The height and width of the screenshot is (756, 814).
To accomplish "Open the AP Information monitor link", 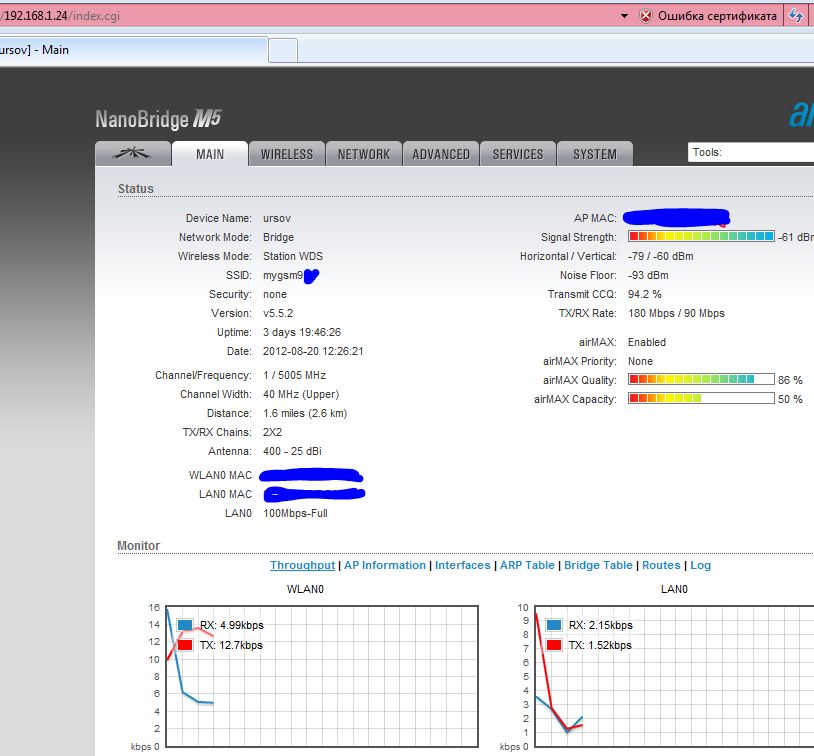I will point(385,565).
